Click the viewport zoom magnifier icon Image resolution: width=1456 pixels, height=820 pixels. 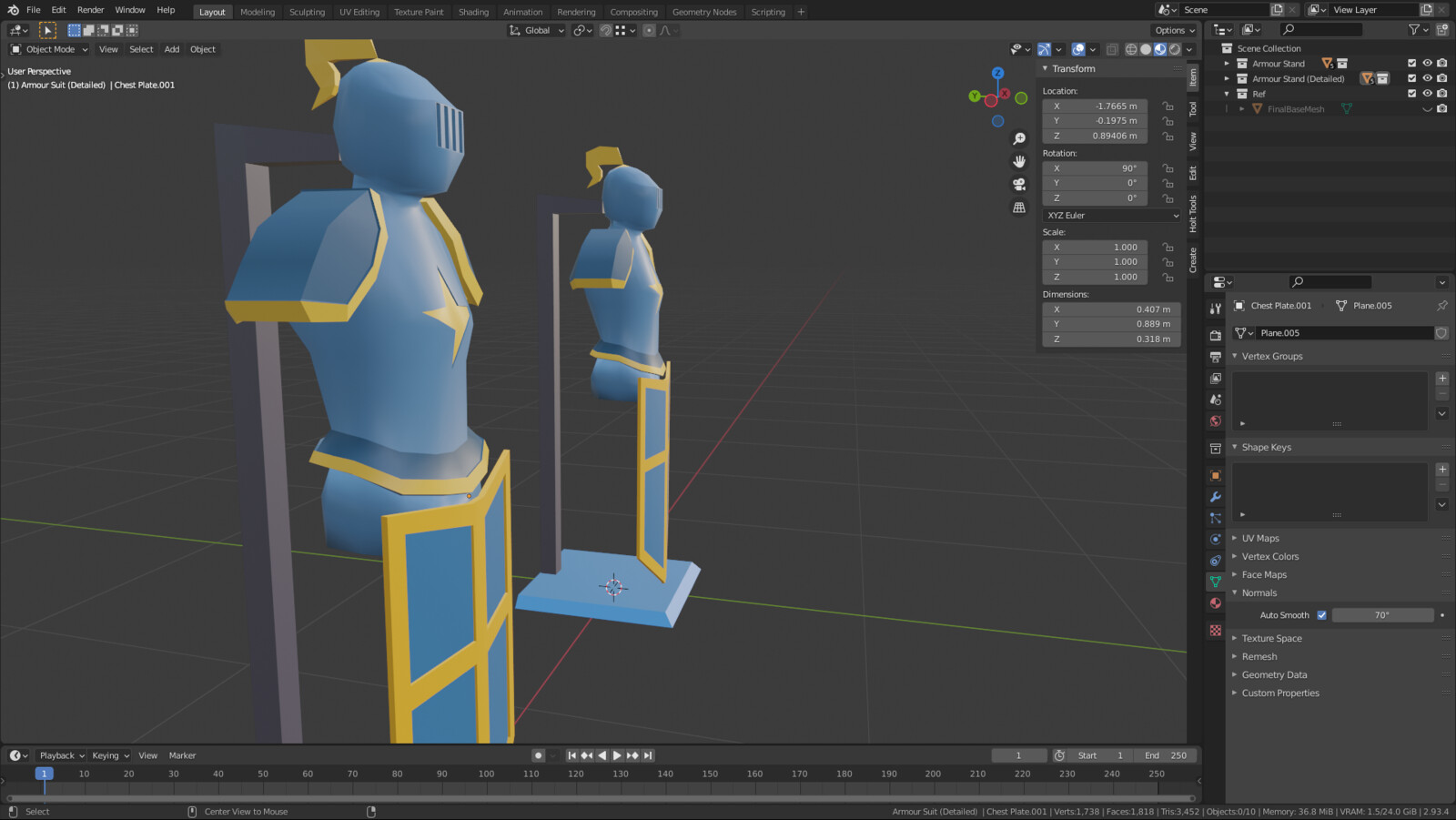click(1019, 138)
